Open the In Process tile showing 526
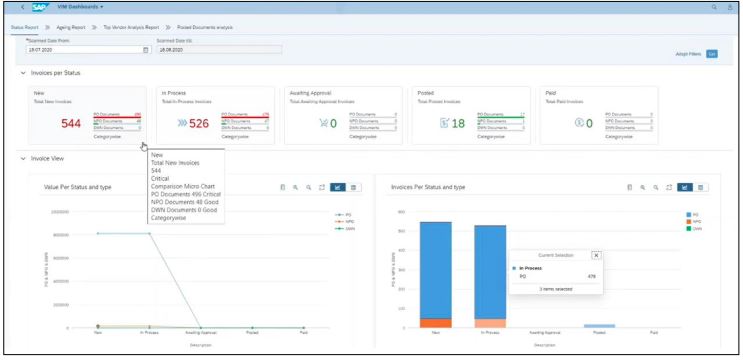 (215, 115)
